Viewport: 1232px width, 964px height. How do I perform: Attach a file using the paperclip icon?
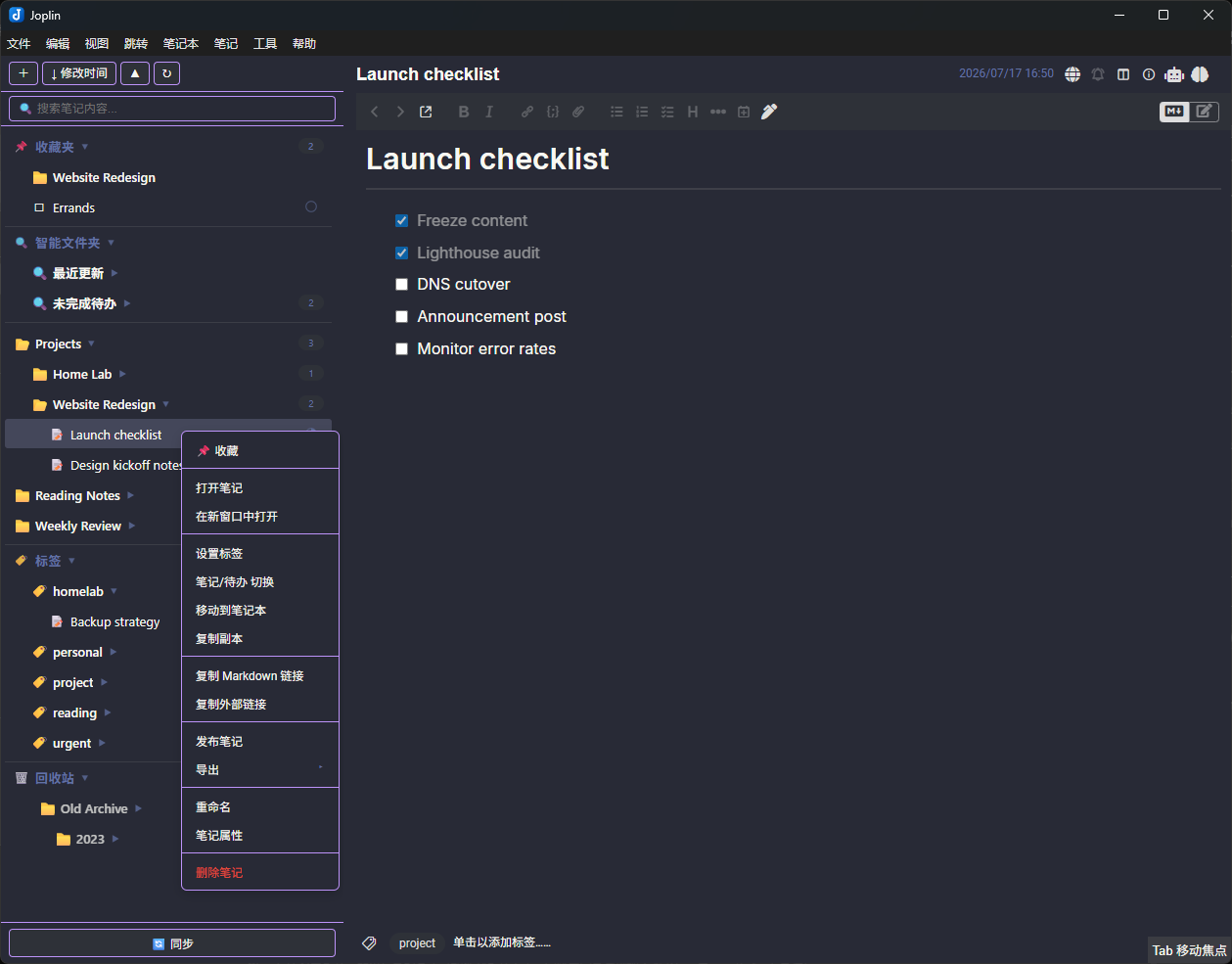pos(578,112)
